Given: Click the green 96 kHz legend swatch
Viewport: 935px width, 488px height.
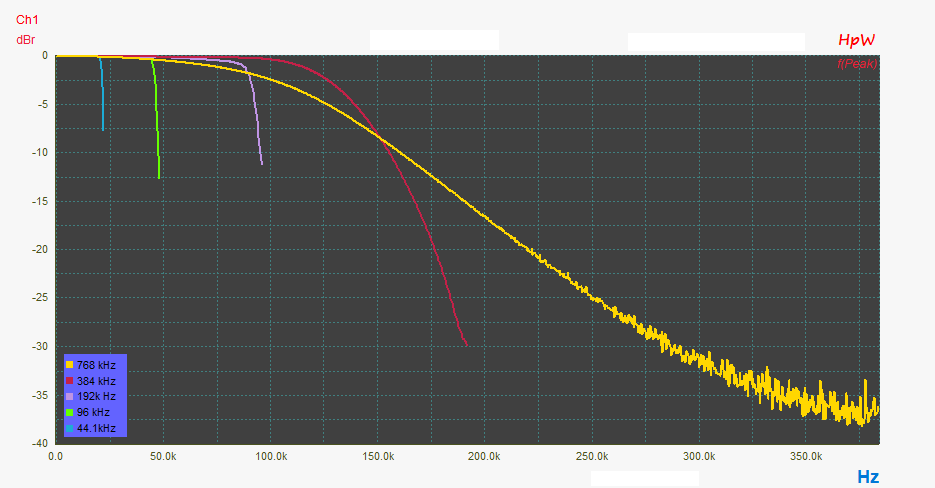Looking at the screenshot, I should click(x=70, y=412).
